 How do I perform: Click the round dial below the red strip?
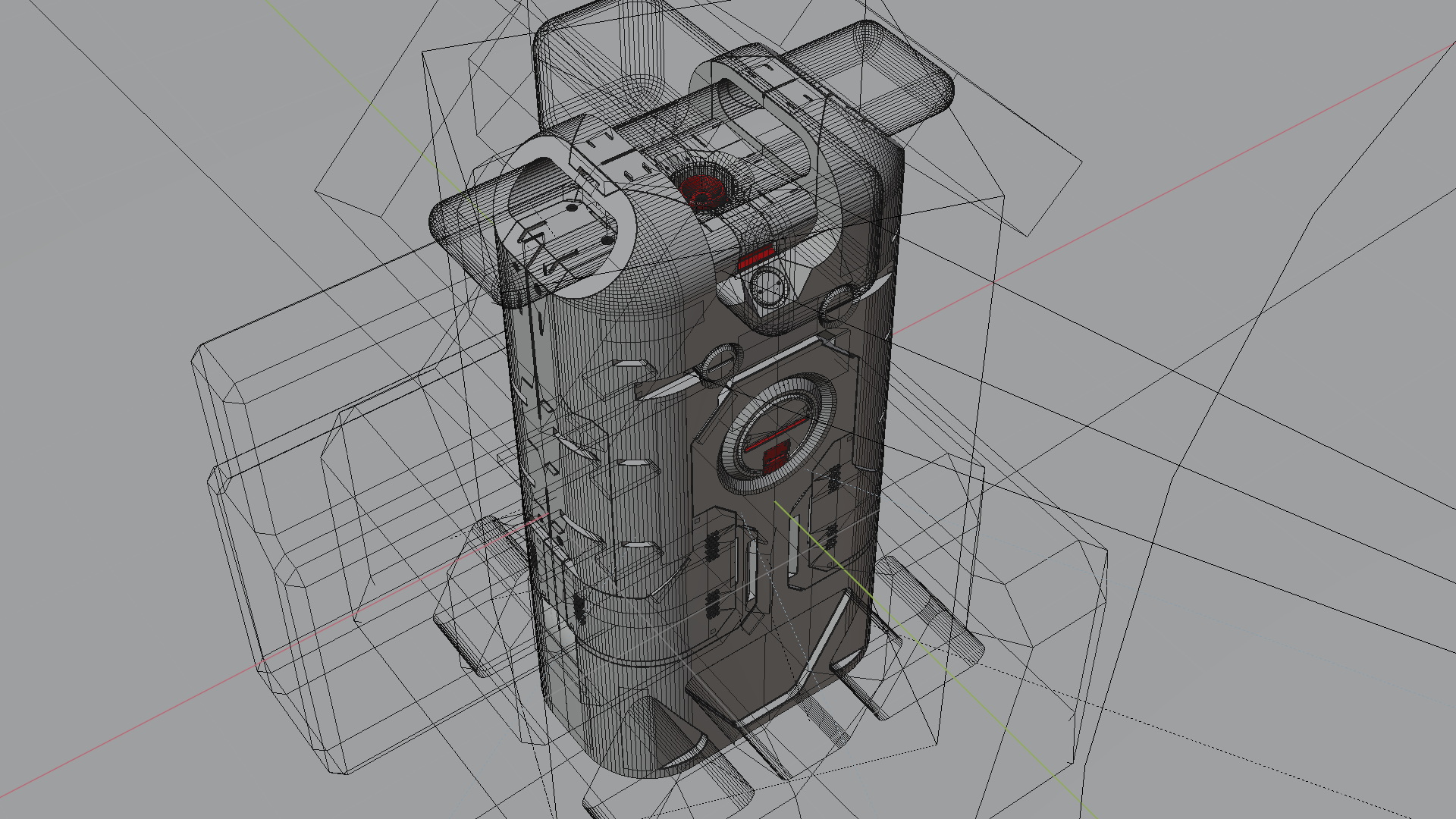coord(767,288)
